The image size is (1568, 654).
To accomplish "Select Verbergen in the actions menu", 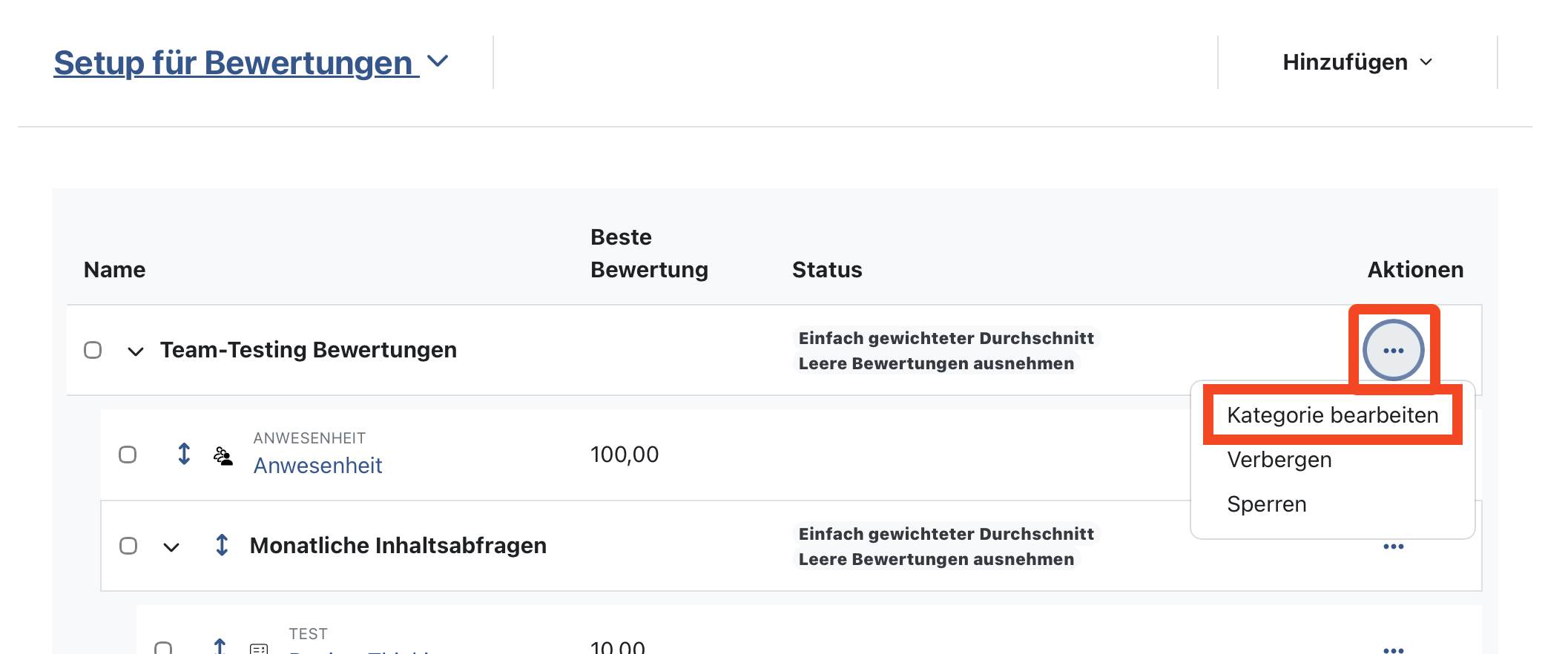I will click(x=1279, y=460).
